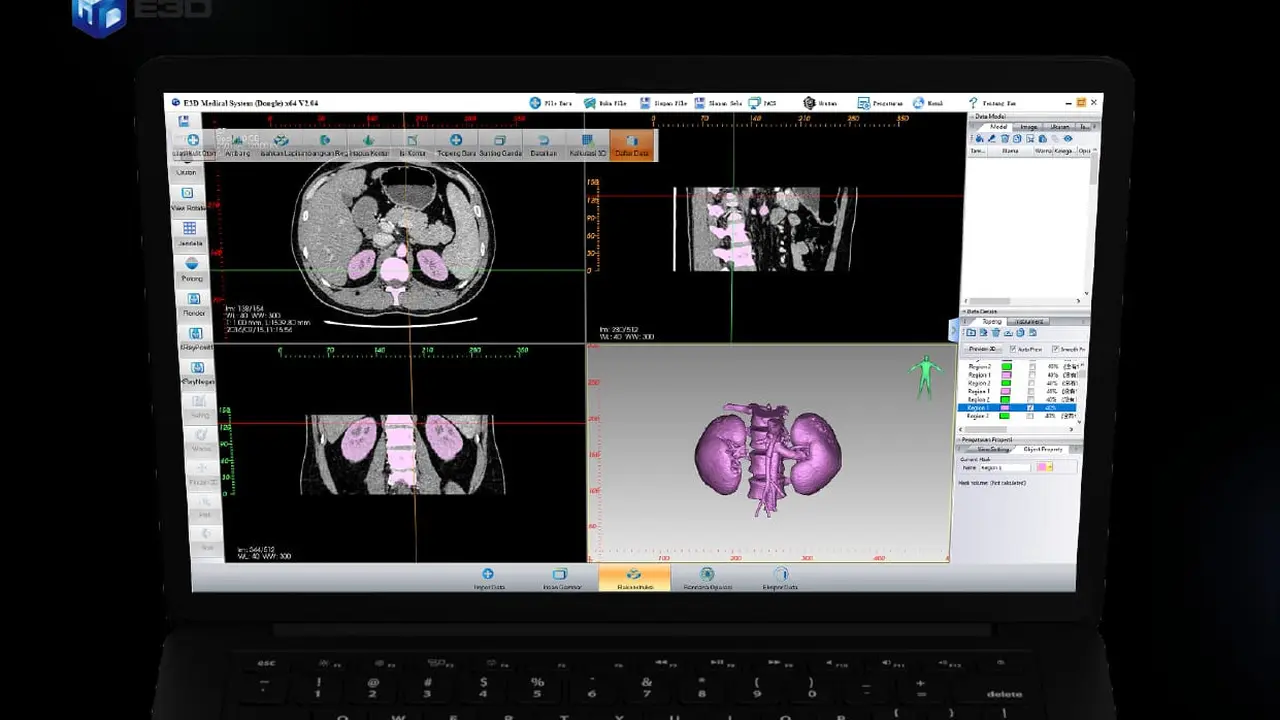Open the Object Property tab
The height and width of the screenshot is (720, 1280).
tap(1042, 450)
